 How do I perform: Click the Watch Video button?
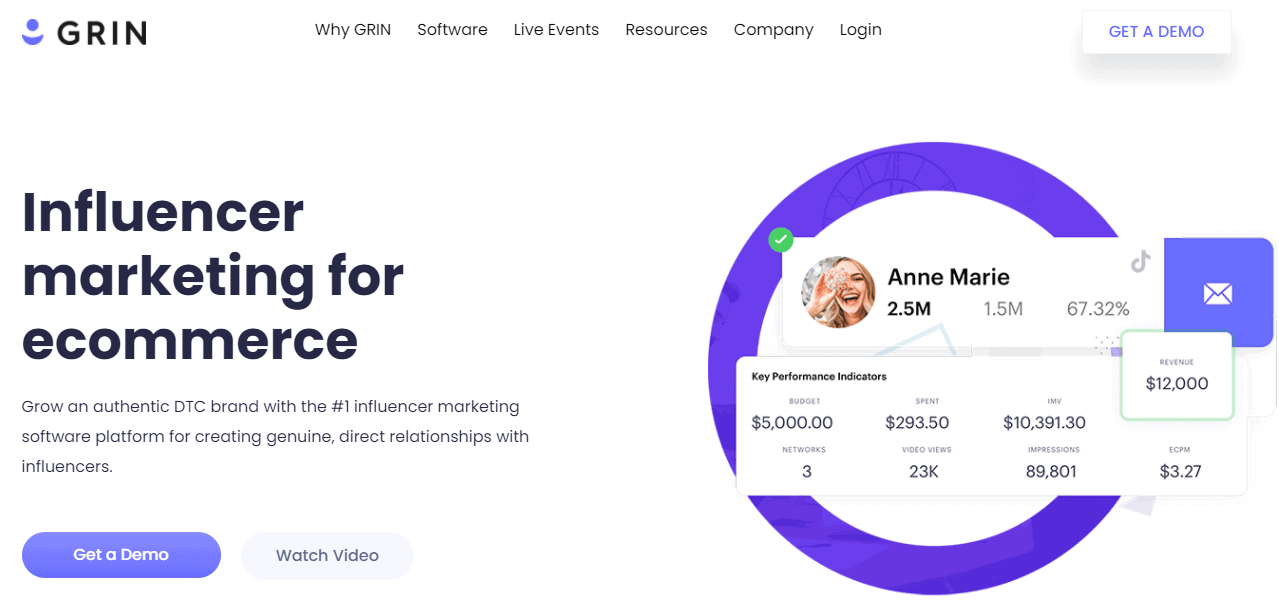327,556
